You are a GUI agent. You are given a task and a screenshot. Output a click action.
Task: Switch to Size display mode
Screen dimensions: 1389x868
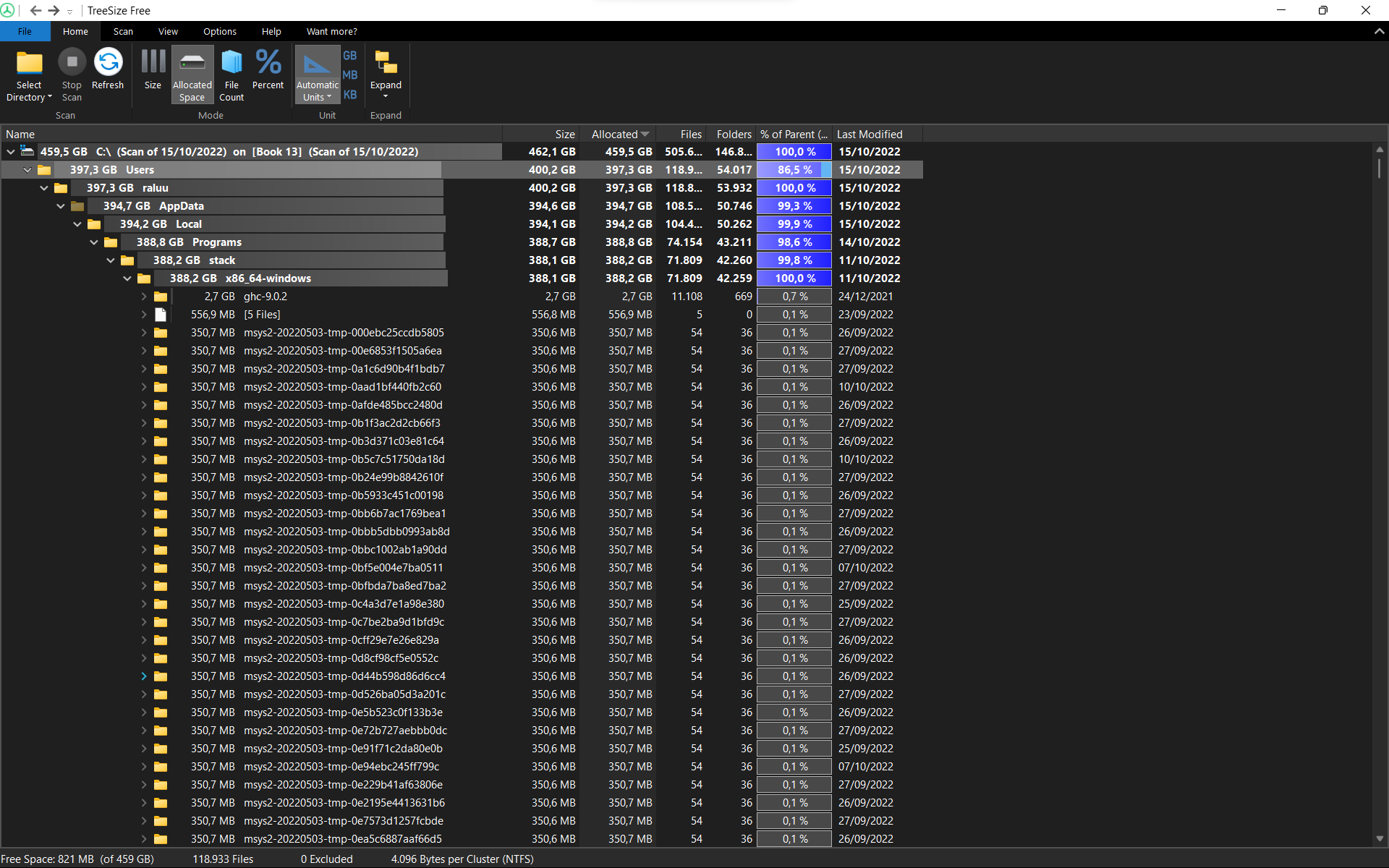point(152,72)
